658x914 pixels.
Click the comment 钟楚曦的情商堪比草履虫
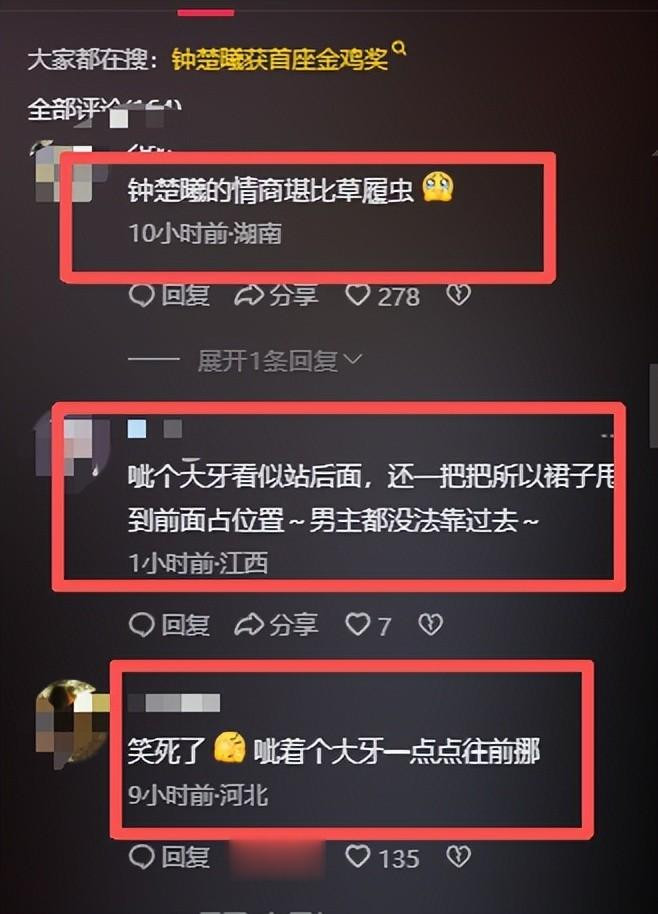pyautogui.click(x=270, y=190)
